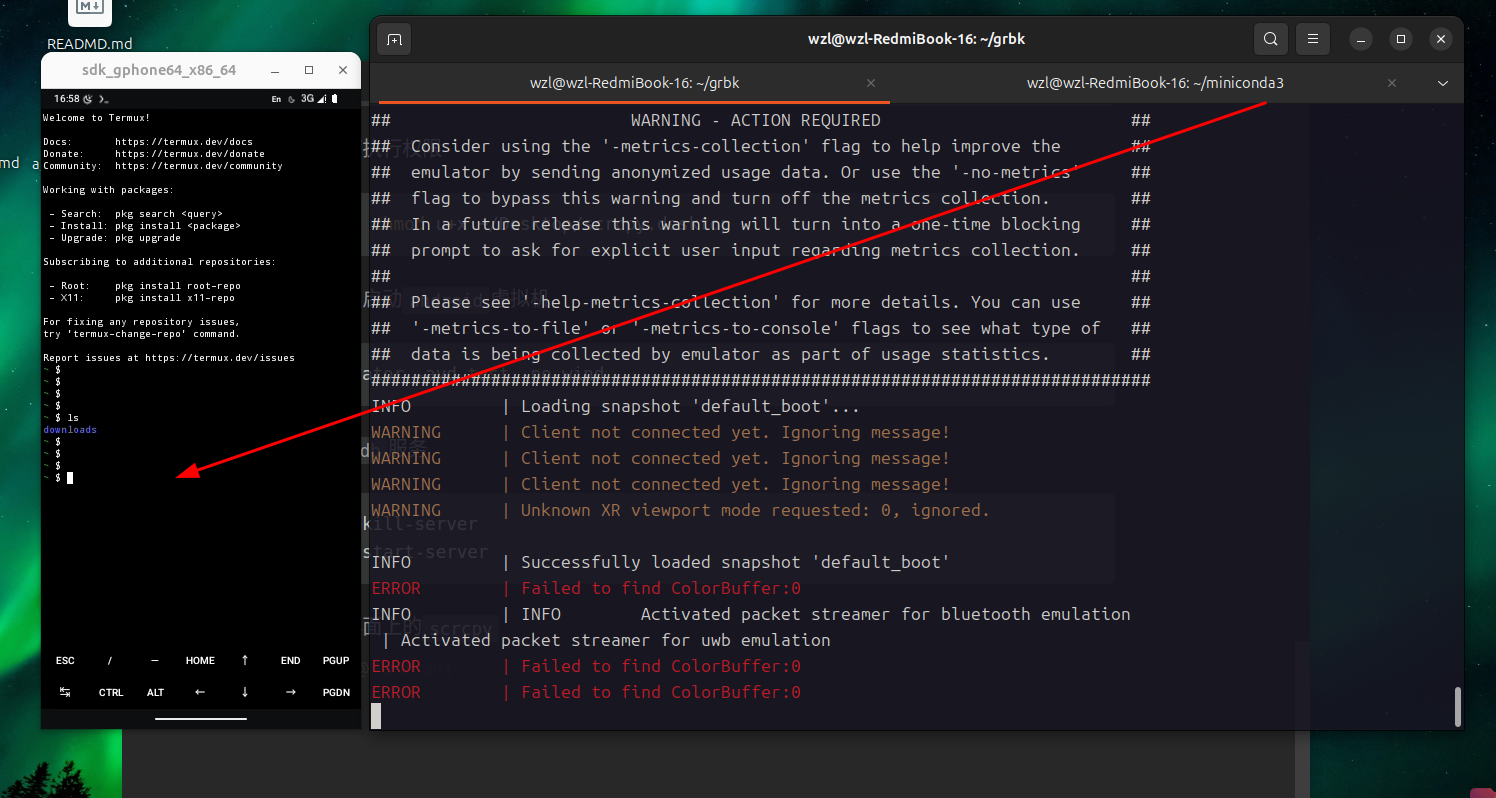Tap the Tab key icon in Termux
Viewport: 1496px width, 798px height.
(x=65, y=692)
